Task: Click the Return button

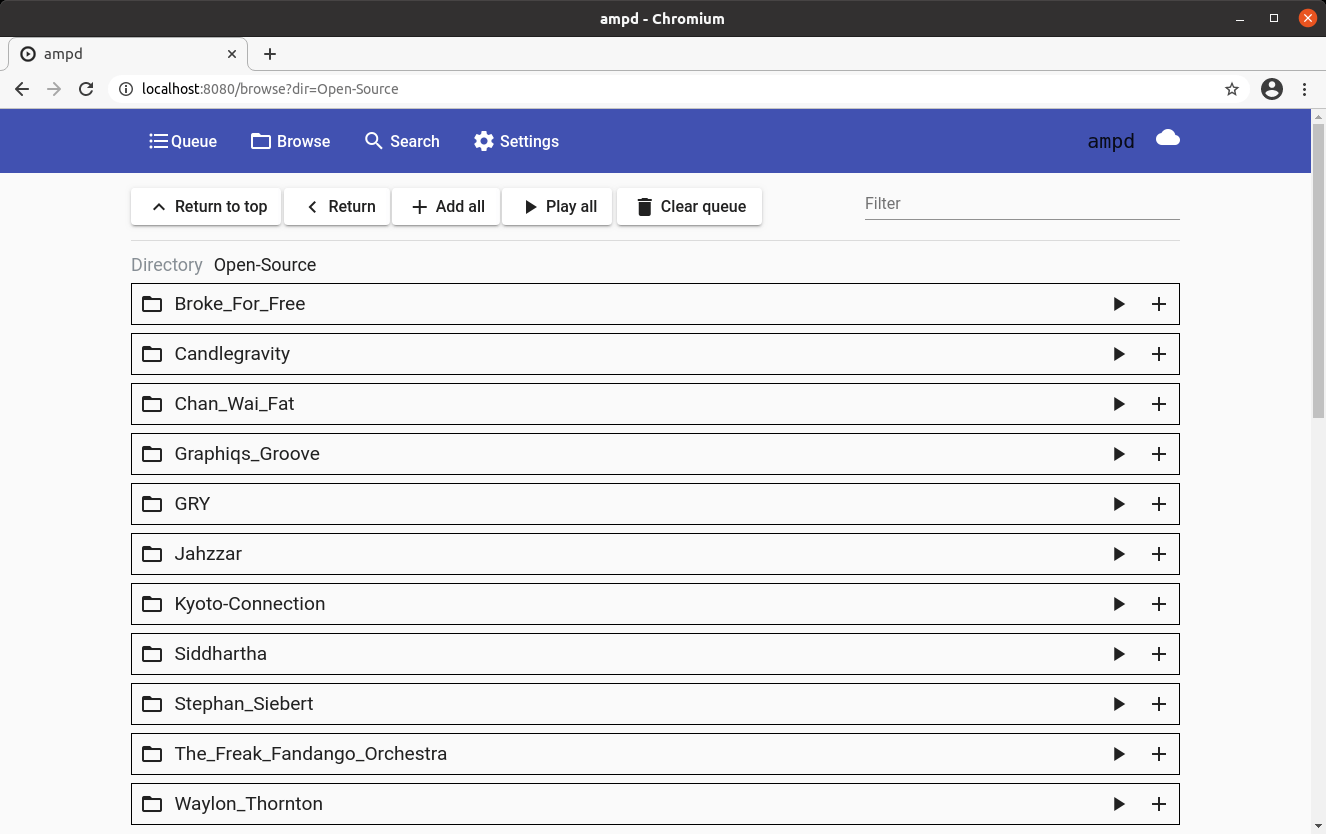Action: coord(337,207)
